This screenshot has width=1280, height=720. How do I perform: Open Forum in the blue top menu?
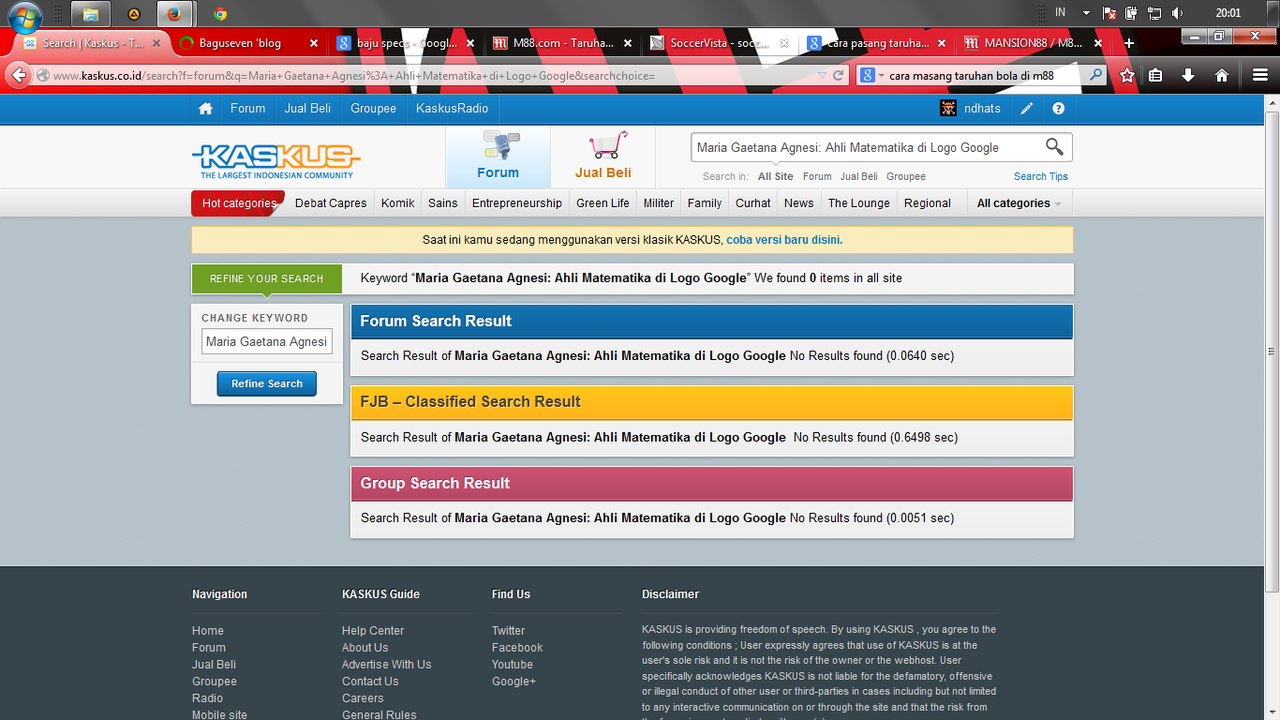(x=248, y=108)
